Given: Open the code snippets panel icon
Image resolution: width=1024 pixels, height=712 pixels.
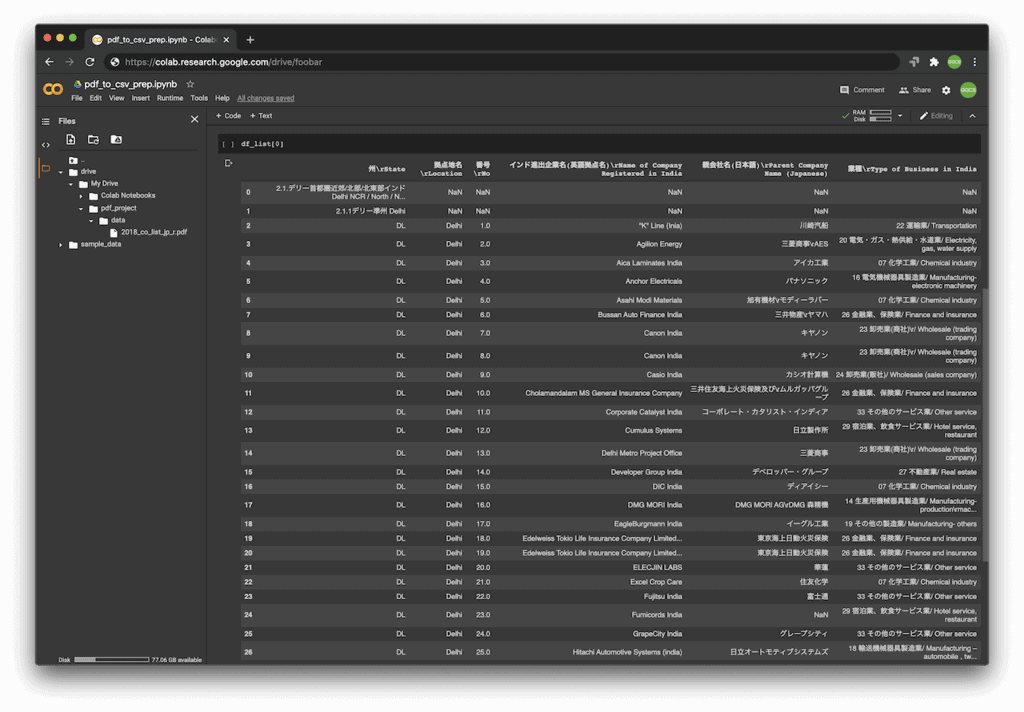Looking at the screenshot, I should pos(46,145).
